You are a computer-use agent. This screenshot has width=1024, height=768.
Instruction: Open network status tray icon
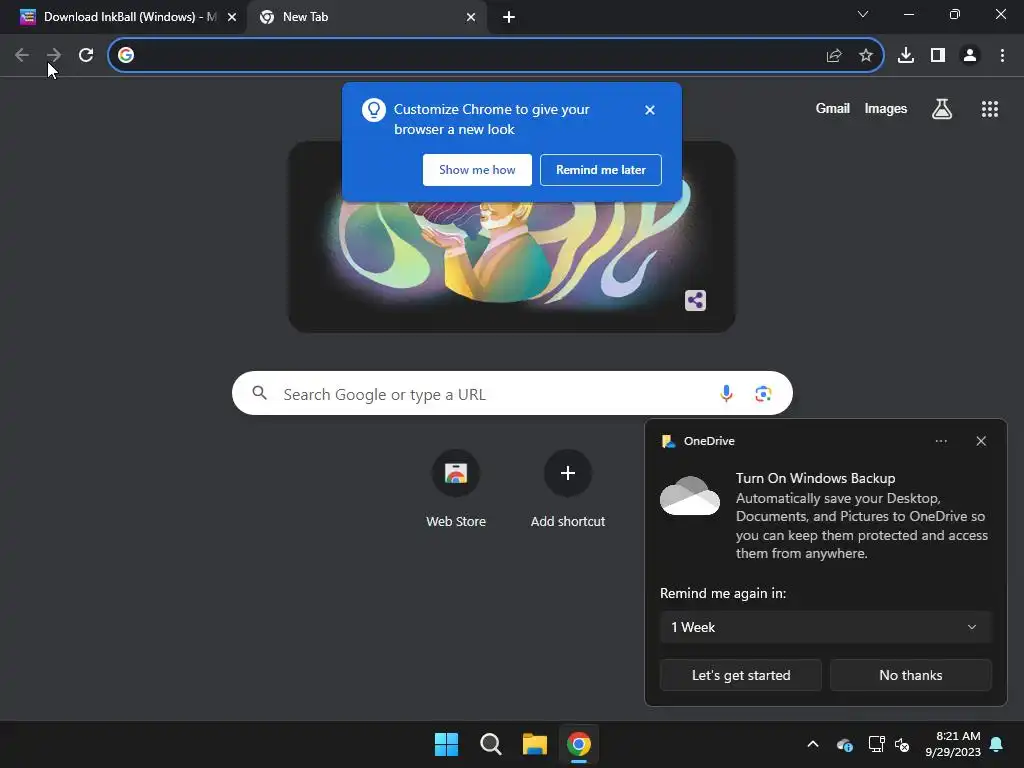point(876,744)
